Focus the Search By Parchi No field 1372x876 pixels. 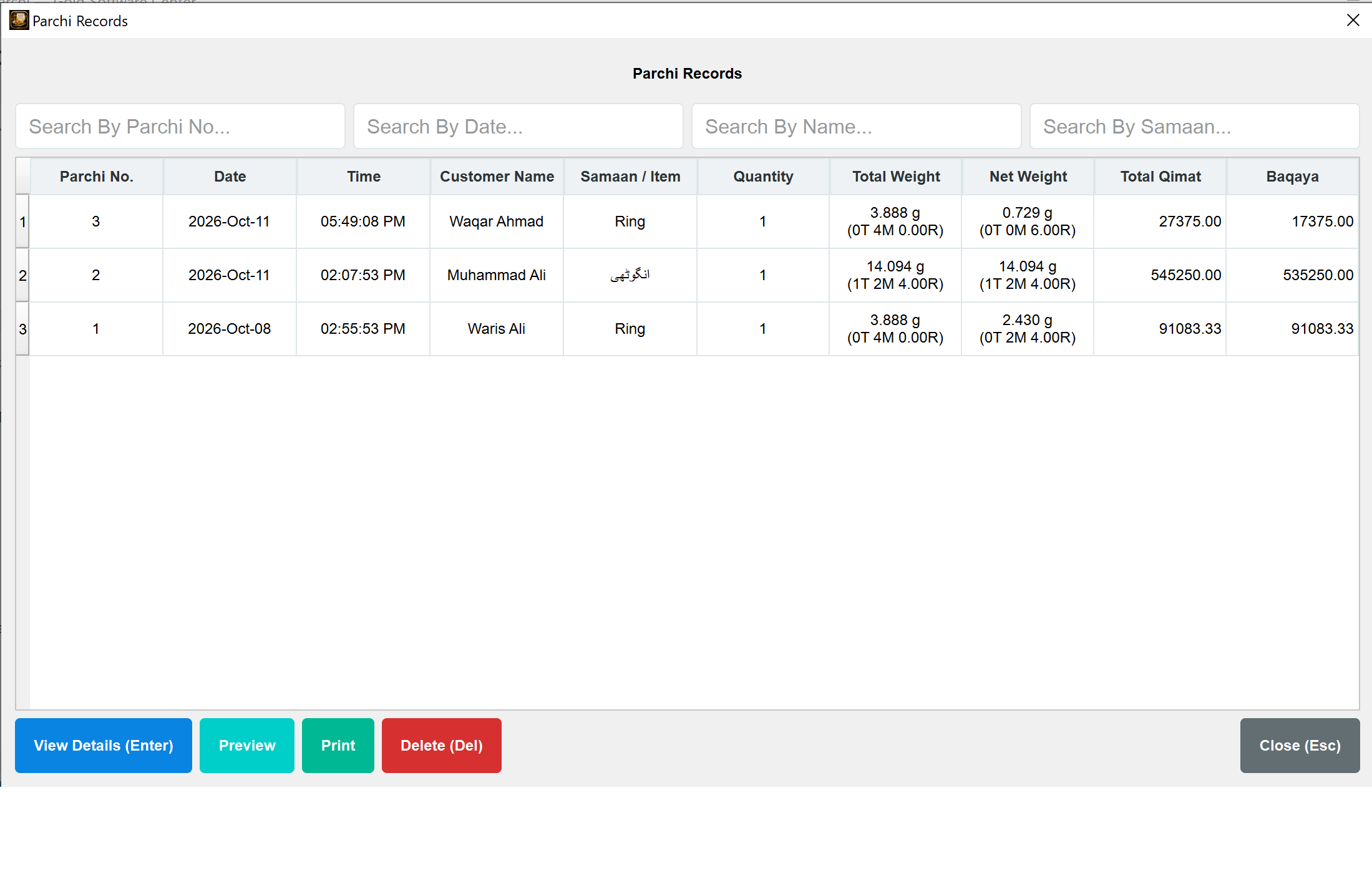[180, 127]
